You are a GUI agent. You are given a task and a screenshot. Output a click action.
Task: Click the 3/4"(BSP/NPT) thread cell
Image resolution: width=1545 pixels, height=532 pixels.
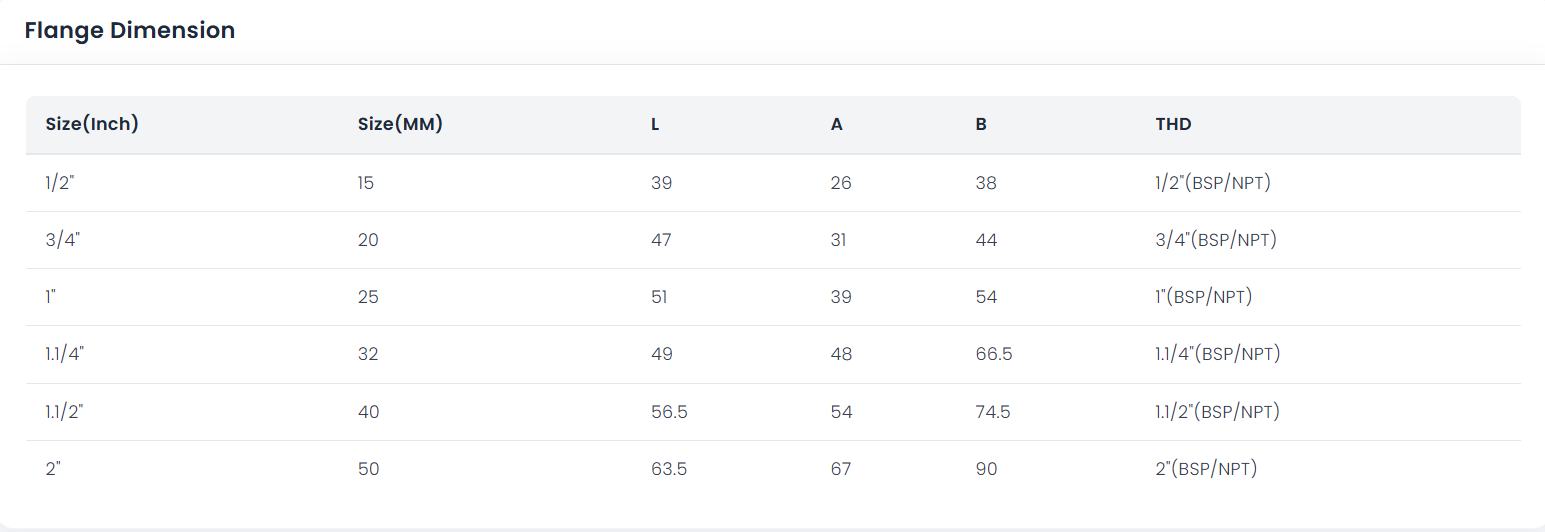[x=1216, y=240]
